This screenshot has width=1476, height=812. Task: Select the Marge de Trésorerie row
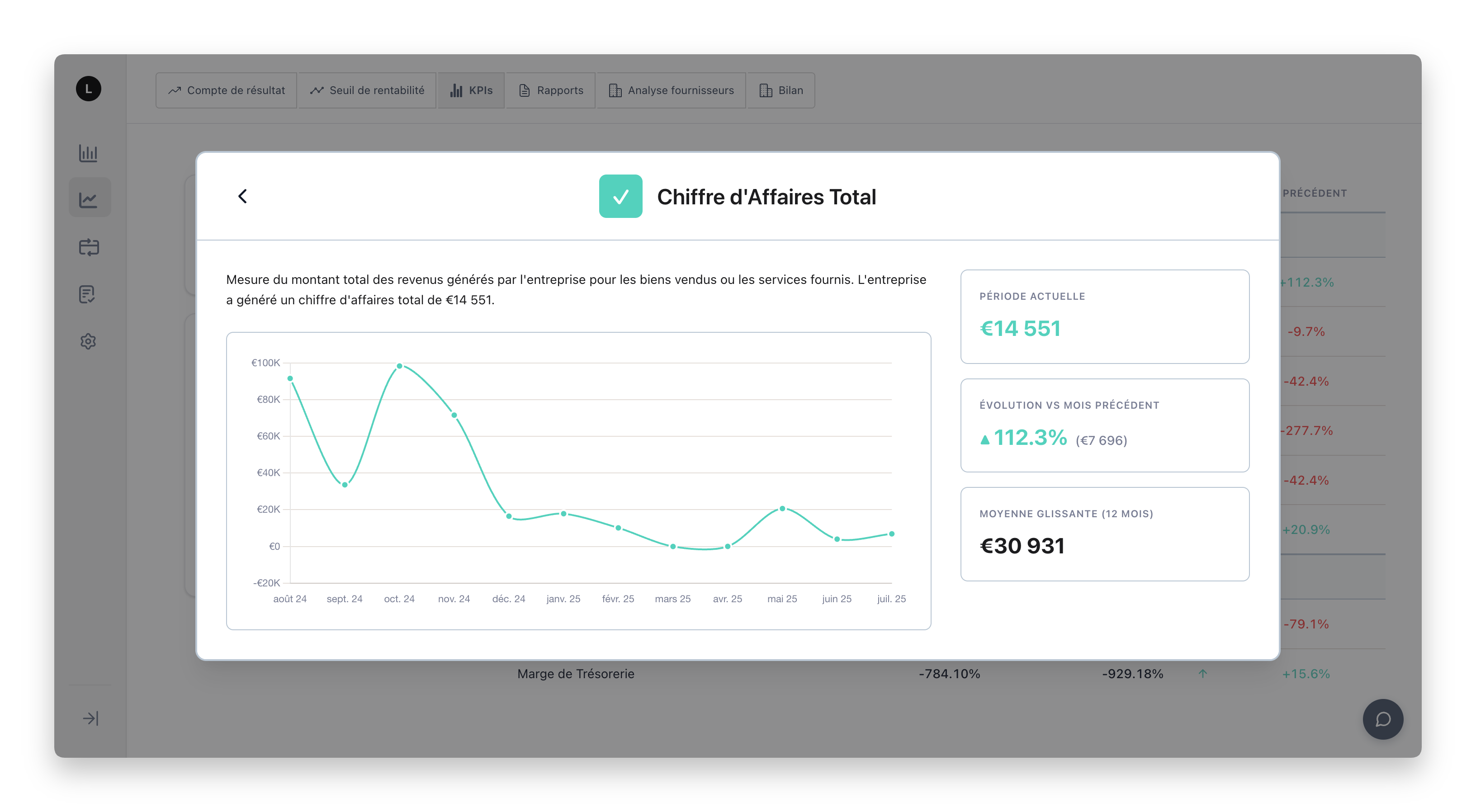click(x=576, y=673)
